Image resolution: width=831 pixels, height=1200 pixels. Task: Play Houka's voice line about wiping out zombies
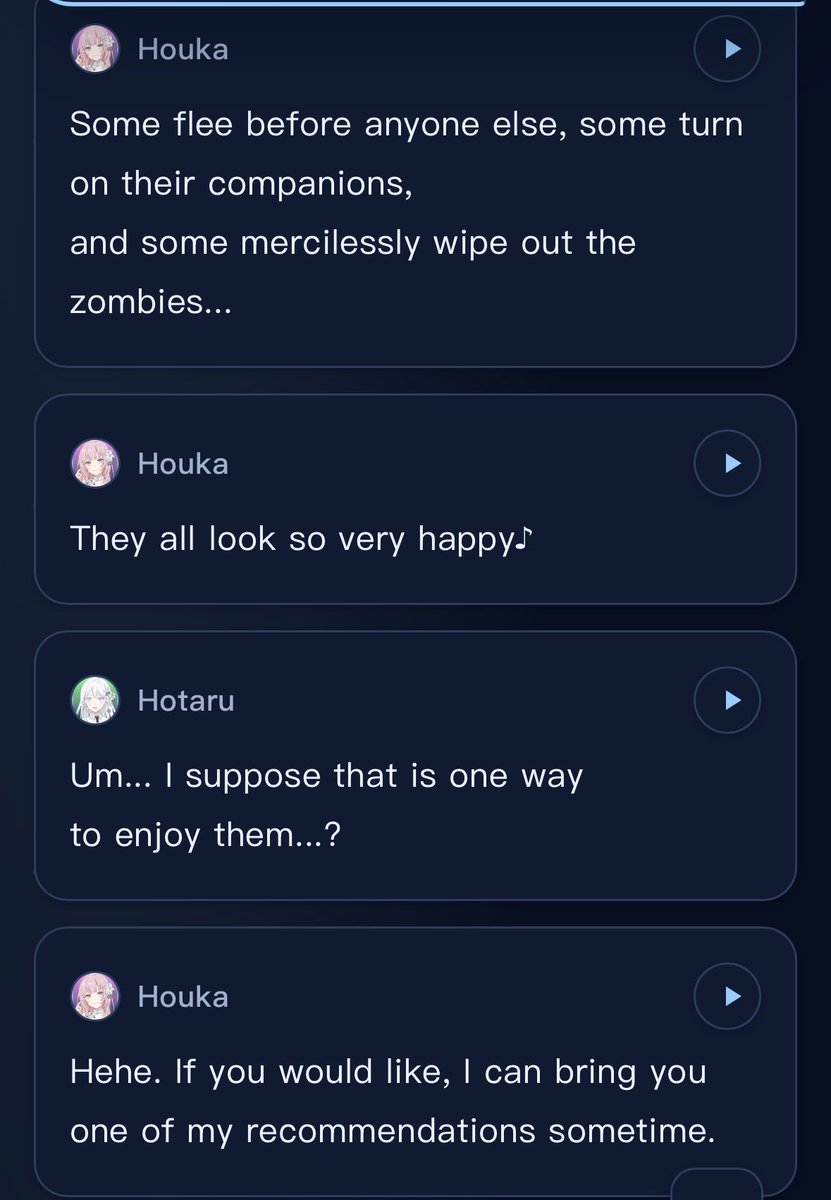(727, 48)
